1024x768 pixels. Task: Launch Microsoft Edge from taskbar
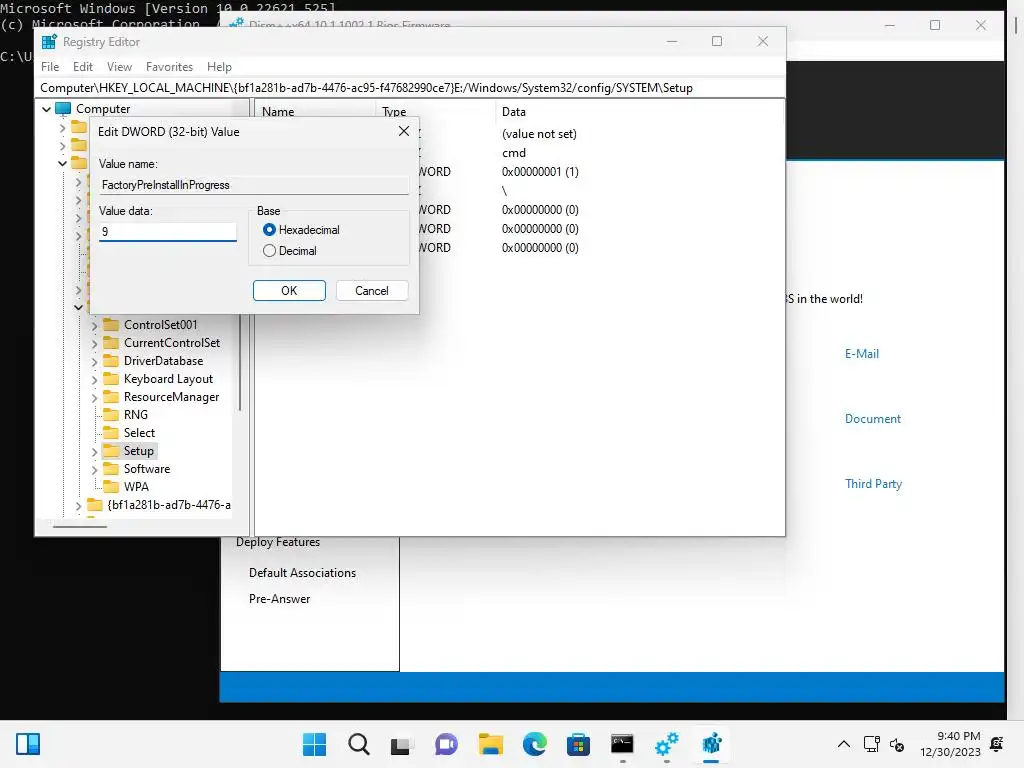[534, 744]
